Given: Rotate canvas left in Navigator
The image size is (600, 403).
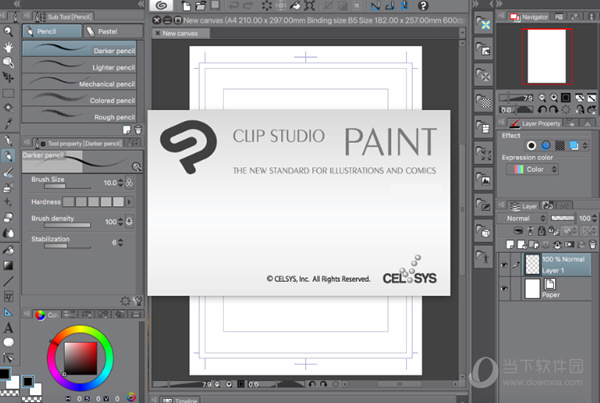Looking at the screenshot, I should tap(541, 110).
